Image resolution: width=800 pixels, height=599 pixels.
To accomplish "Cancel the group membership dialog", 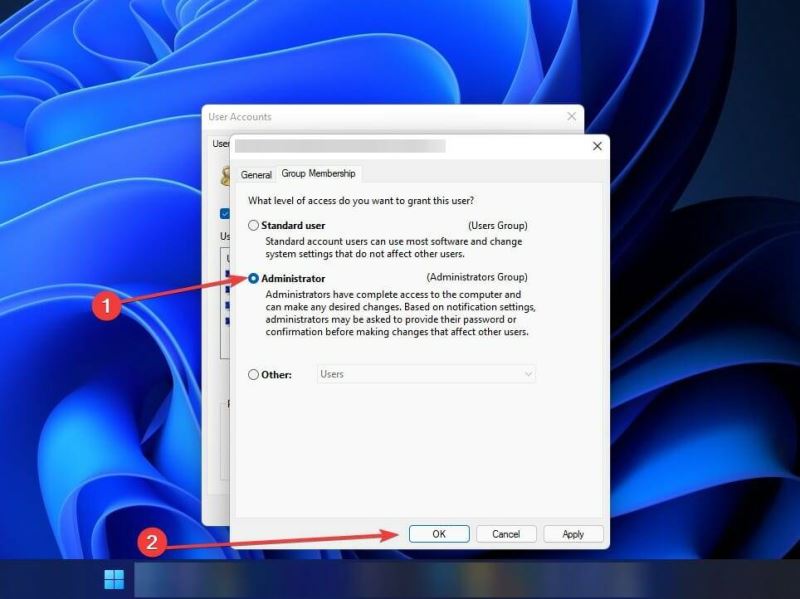I will tap(506, 533).
